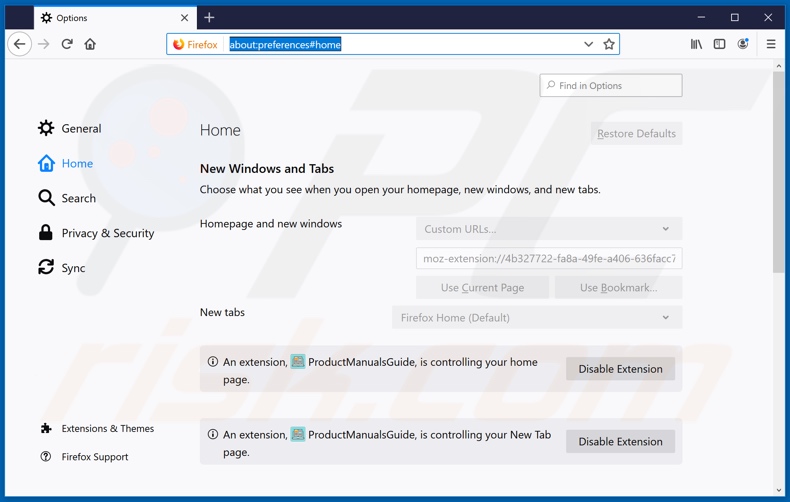
Task: Click the browser Back arrow button
Action: click(19, 44)
